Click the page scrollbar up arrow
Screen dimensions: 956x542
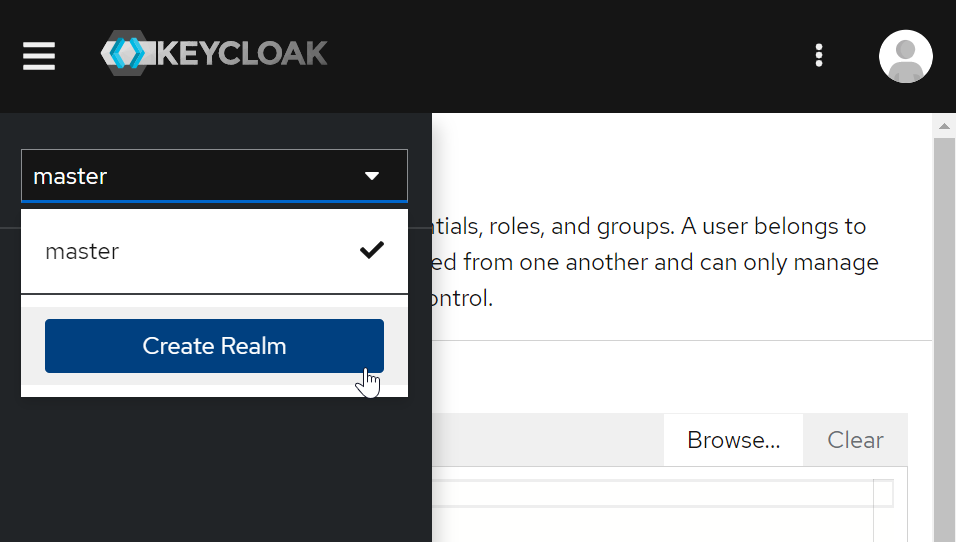[x=944, y=126]
